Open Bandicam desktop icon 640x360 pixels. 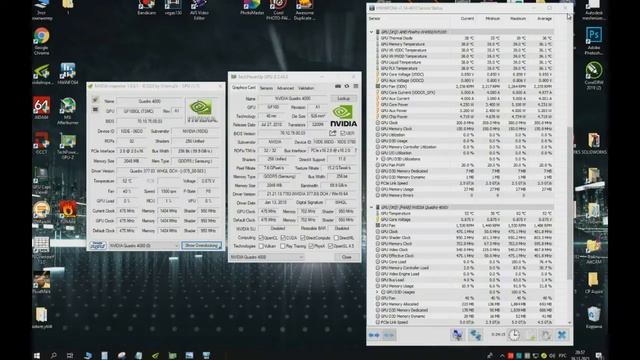(x=147, y=7)
